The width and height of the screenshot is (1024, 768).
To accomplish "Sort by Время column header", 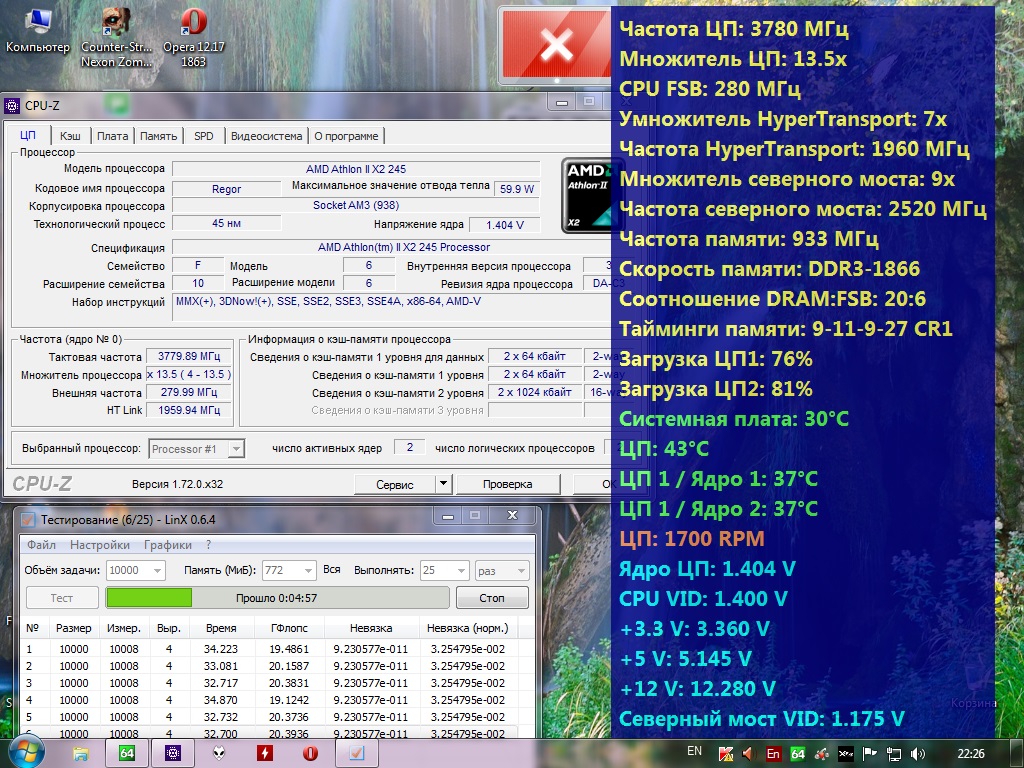I will pyautogui.click(x=221, y=628).
